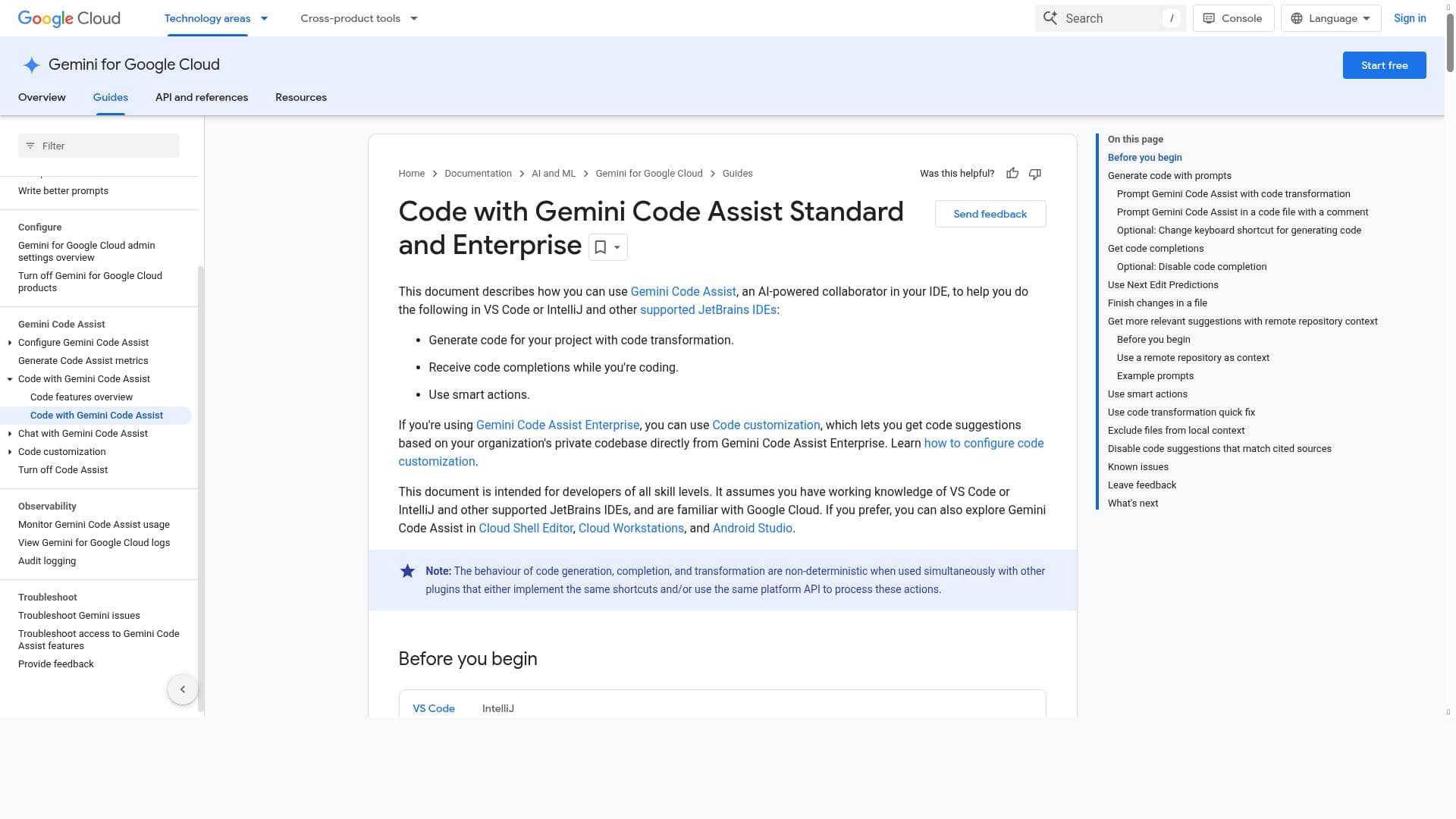Viewport: 1456px width, 819px height.
Task: Switch to the API and references tab
Action: point(202,97)
